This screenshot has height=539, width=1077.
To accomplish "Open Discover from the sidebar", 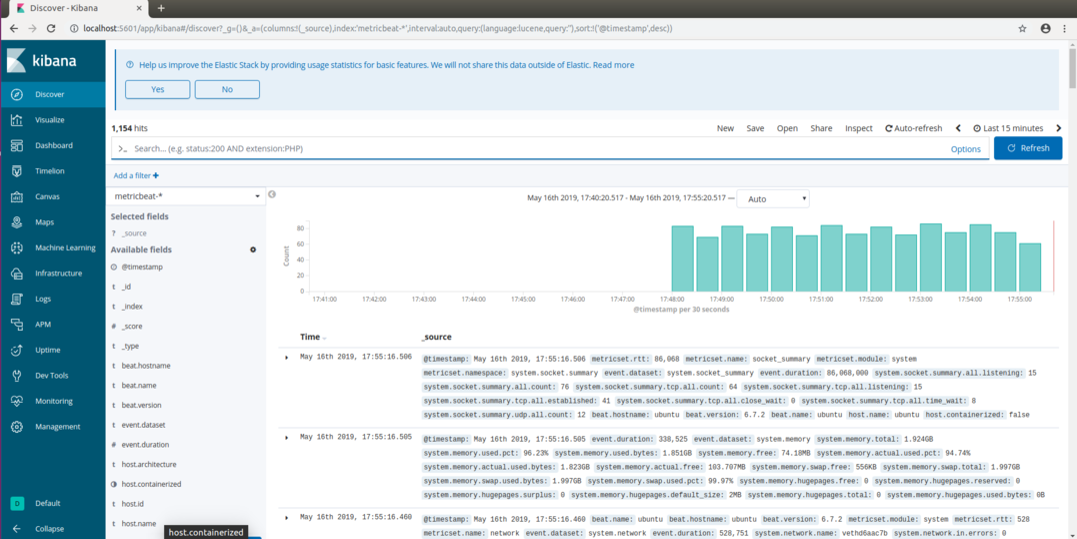I will pyautogui.click(x=52, y=94).
